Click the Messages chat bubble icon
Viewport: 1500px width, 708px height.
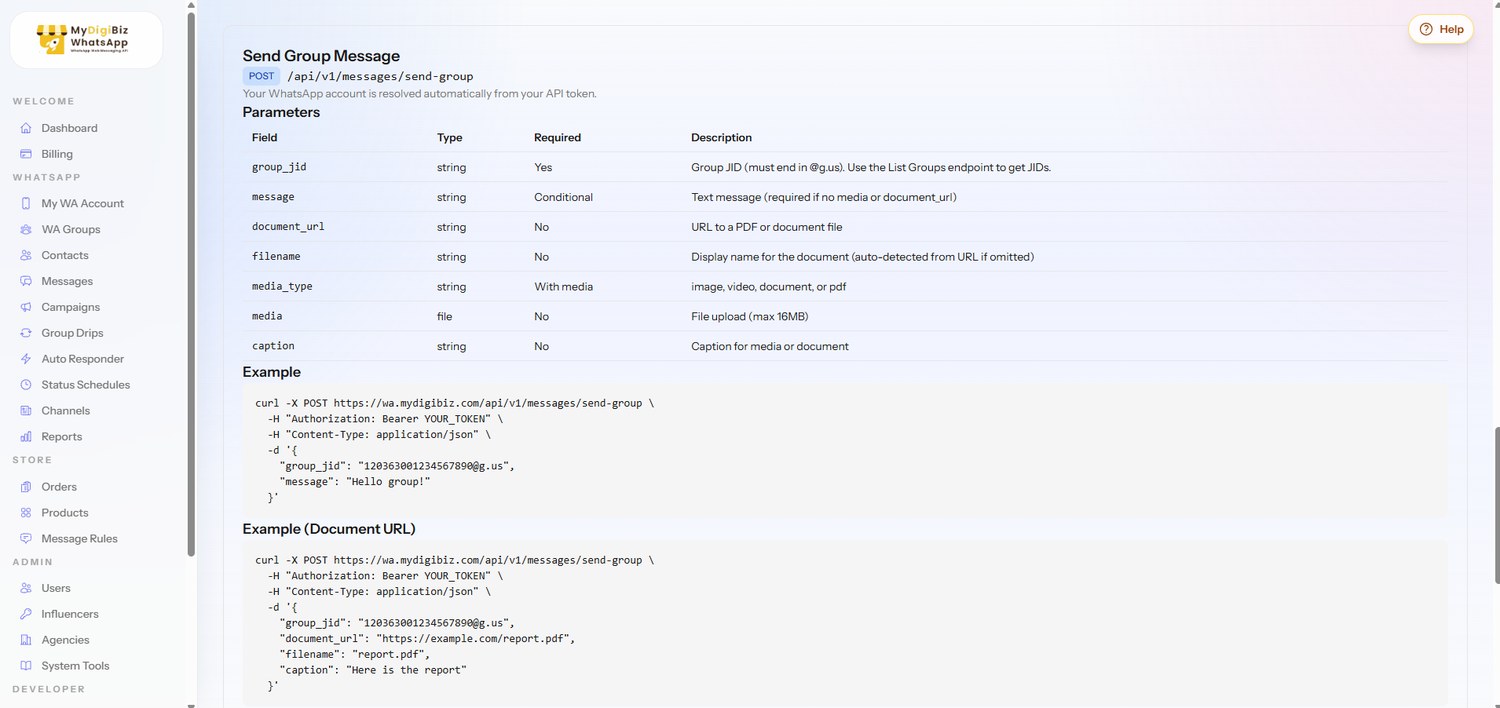click(26, 281)
